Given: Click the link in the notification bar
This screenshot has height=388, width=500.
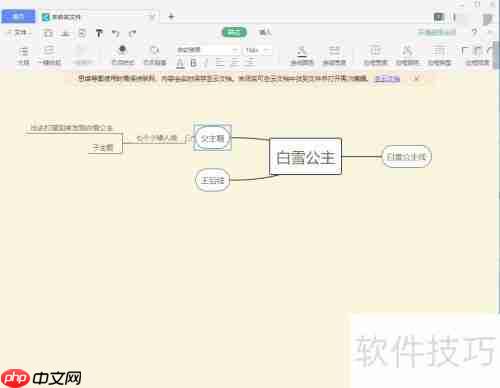Looking at the screenshot, I should pyautogui.click(x=387, y=79).
